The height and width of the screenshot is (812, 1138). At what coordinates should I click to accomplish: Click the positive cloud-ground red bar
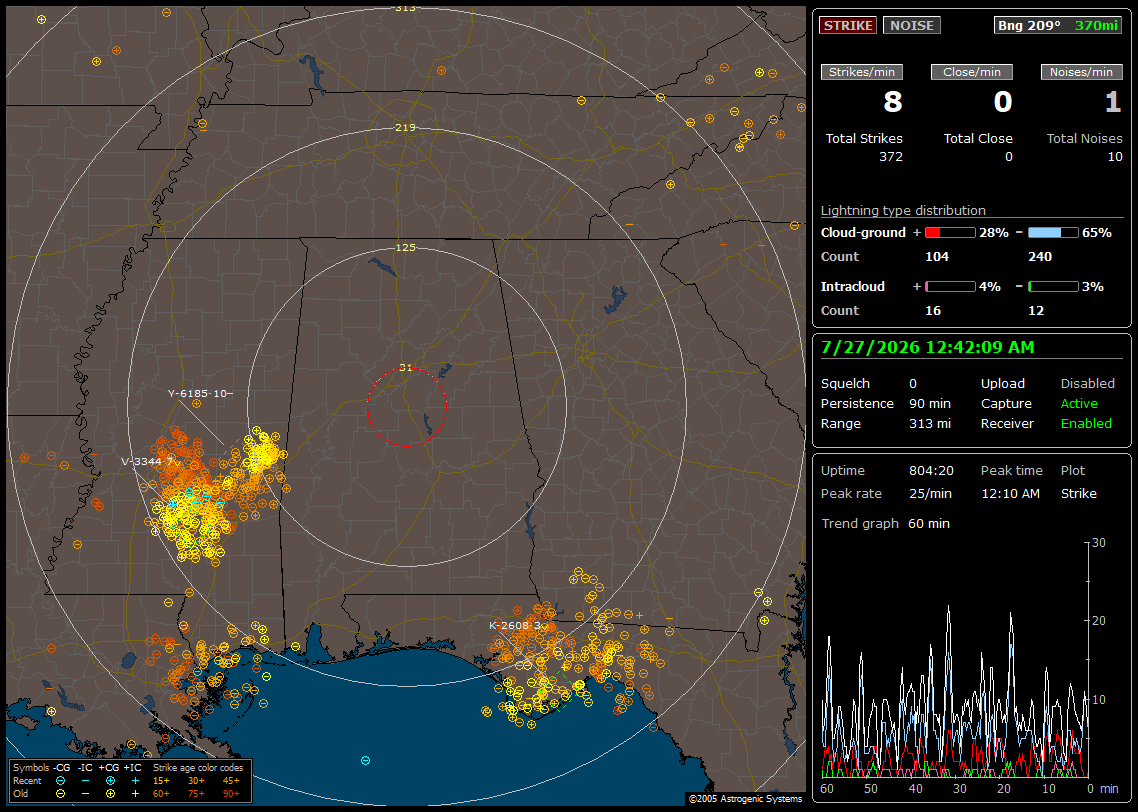(x=950, y=233)
